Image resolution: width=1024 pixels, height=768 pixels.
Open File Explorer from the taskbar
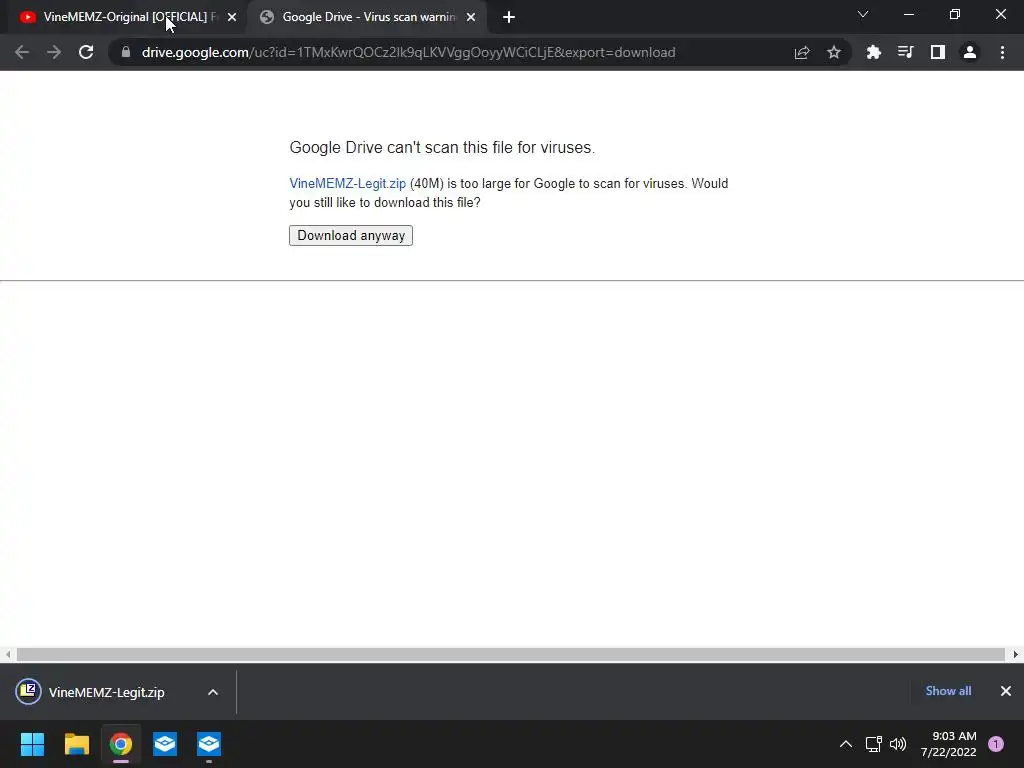pyautogui.click(x=76, y=744)
